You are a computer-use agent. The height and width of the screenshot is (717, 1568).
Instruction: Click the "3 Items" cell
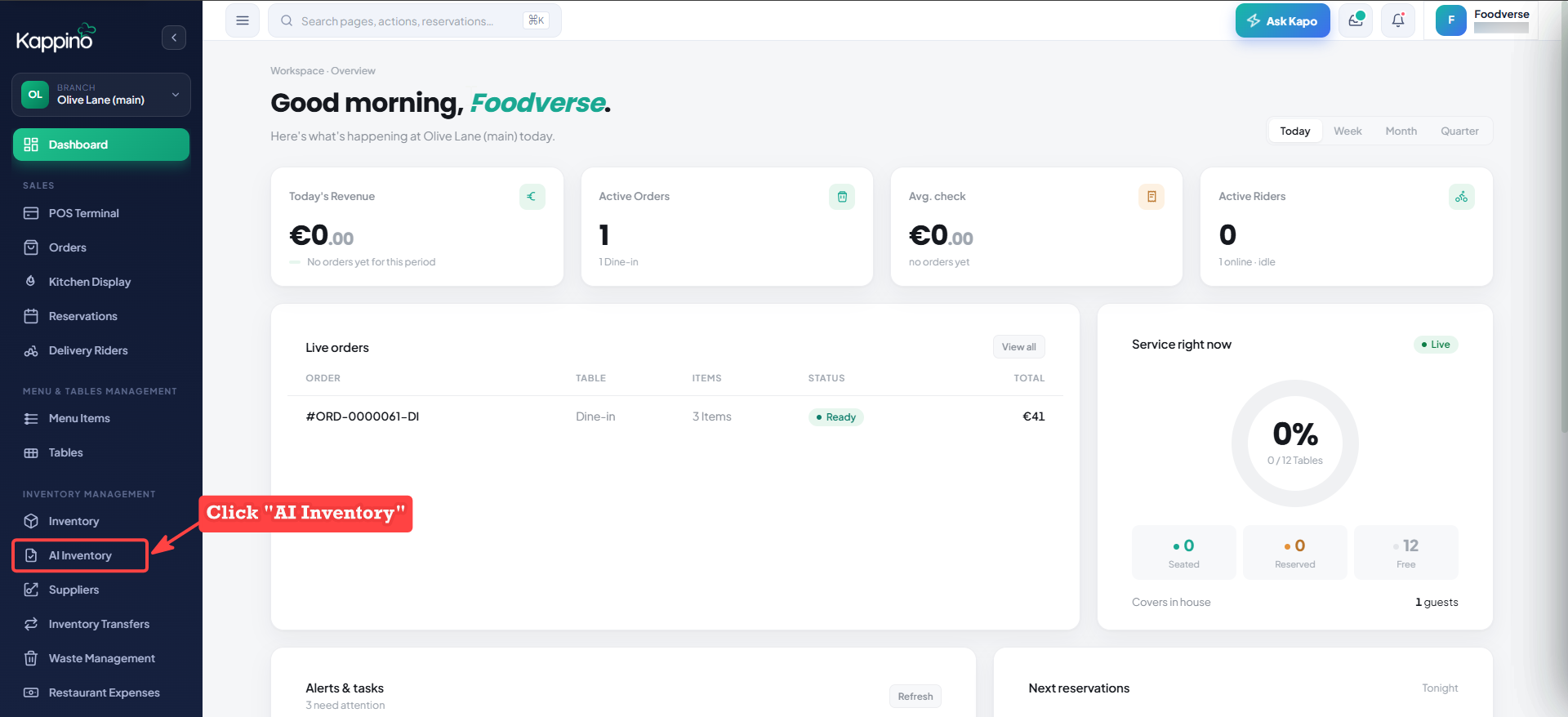pos(712,416)
